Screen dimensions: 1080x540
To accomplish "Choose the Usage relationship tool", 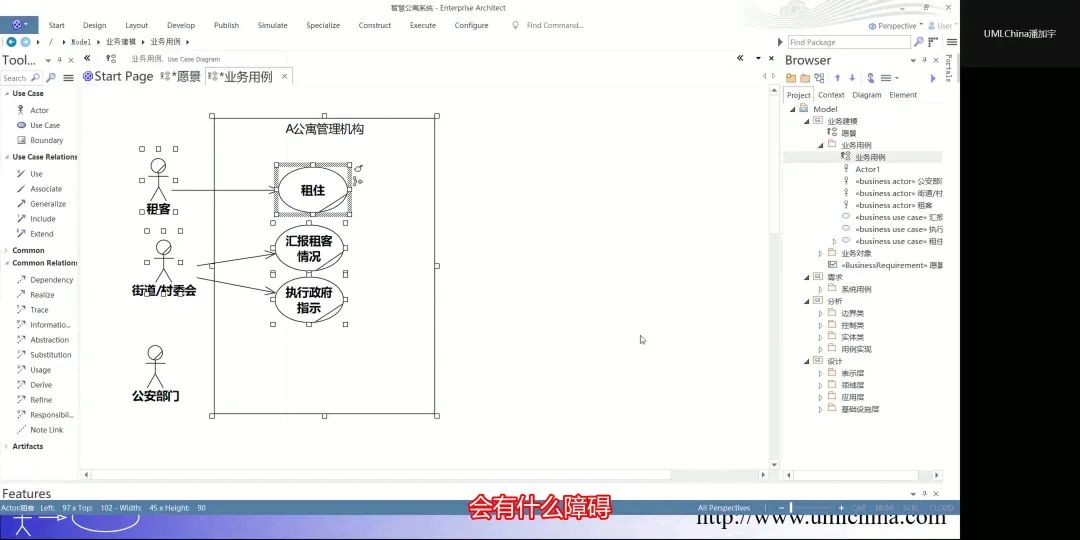I will click(x=34, y=370).
